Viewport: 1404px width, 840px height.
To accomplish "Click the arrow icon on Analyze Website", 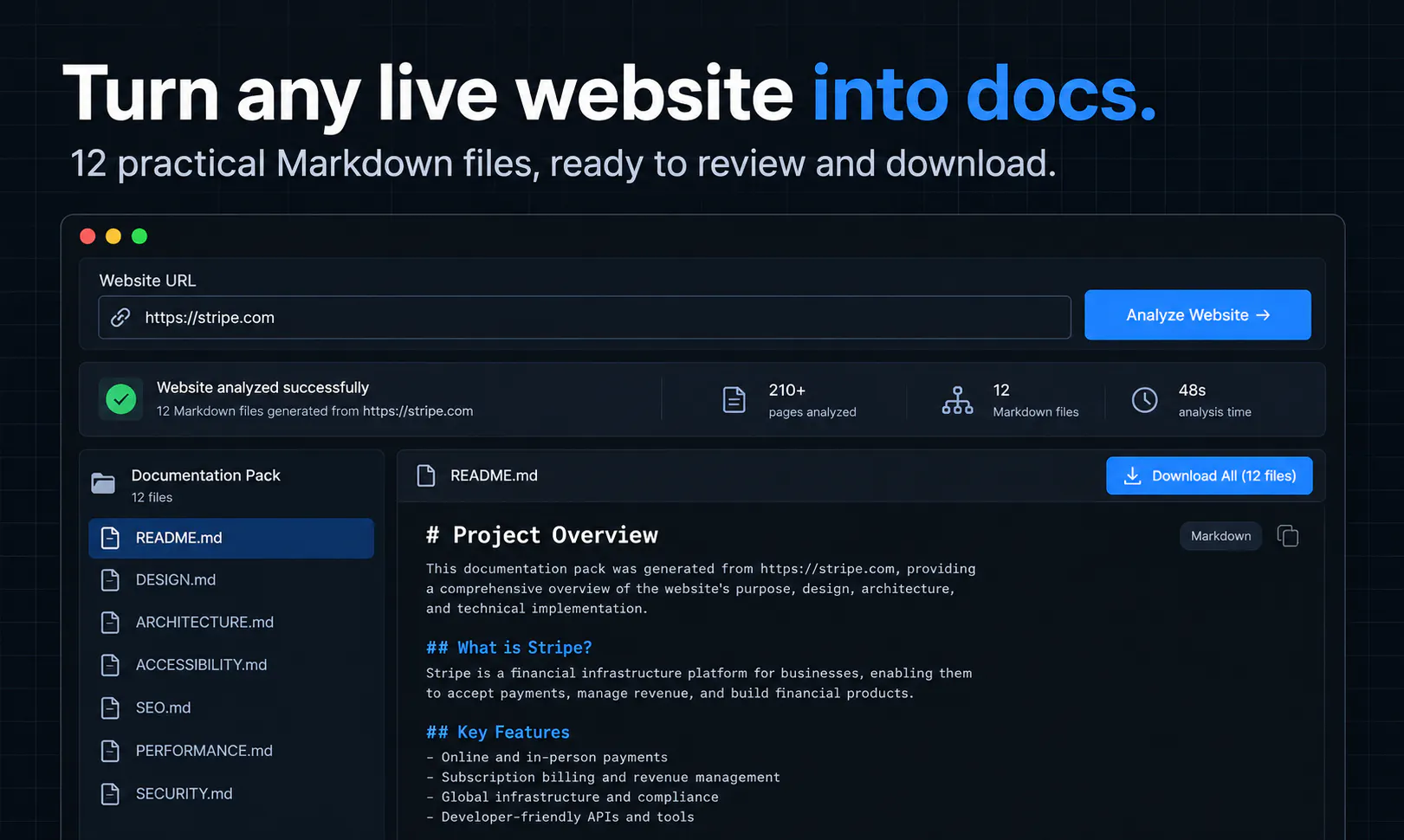I will click(x=1263, y=315).
